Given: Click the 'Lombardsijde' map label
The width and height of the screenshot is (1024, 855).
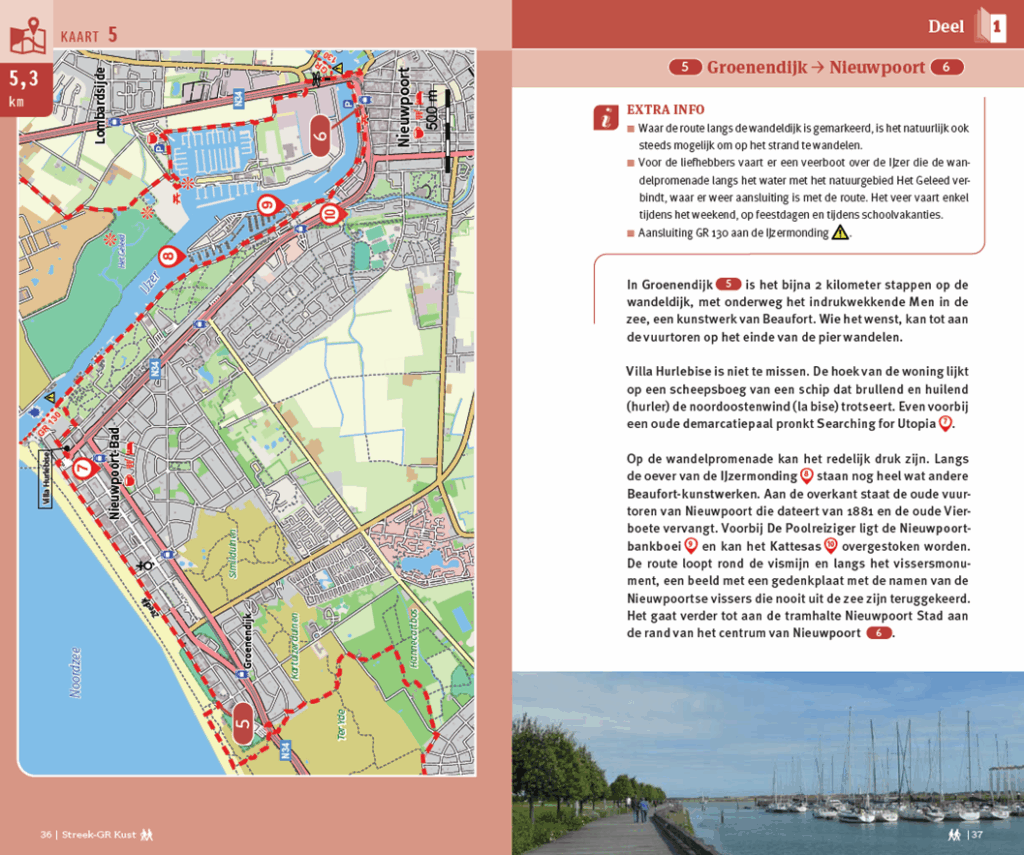Looking at the screenshot, I should pyautogui.click(x=100, y=105).
